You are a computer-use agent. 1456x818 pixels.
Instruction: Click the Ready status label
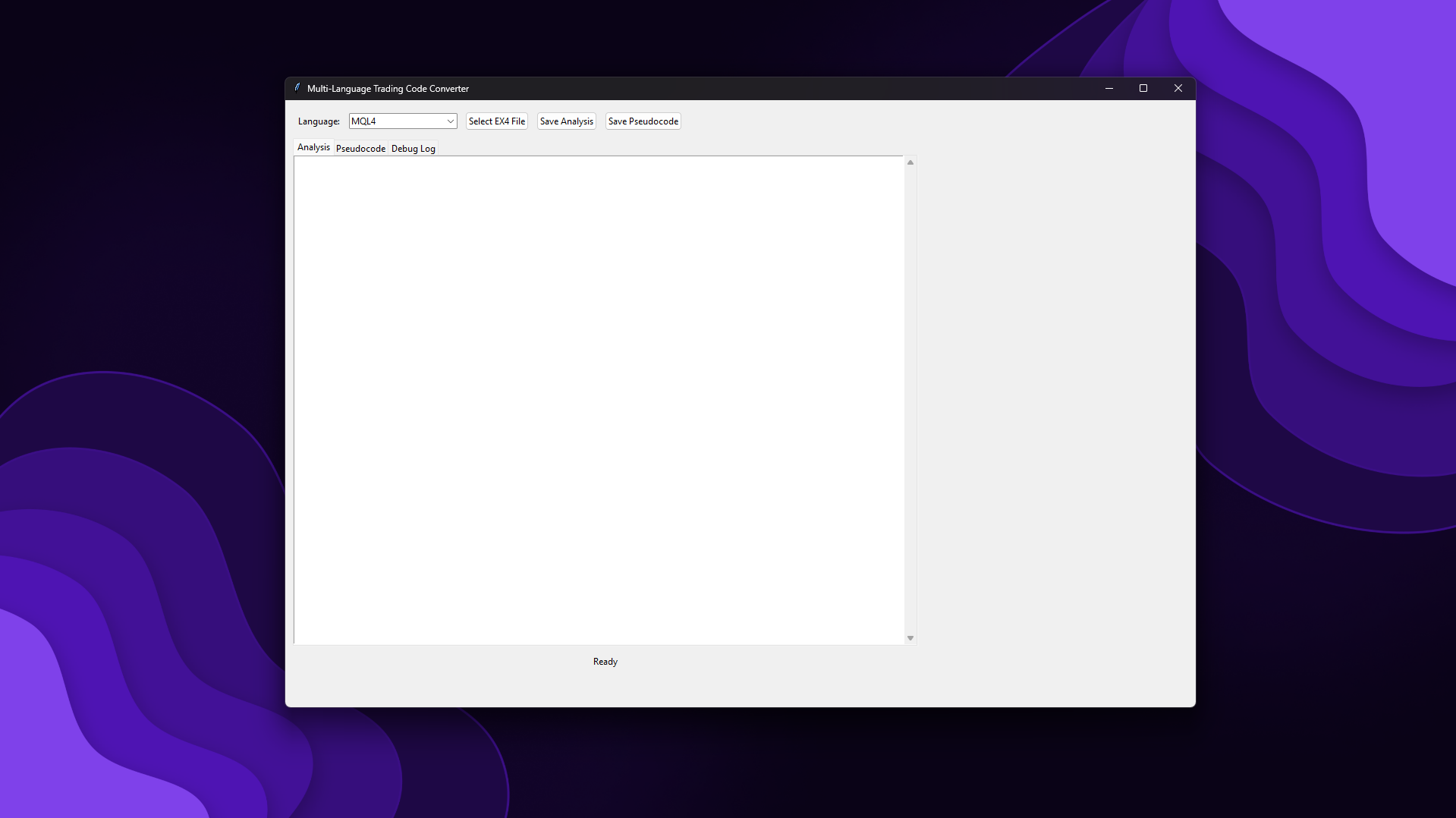tap(605, 662)
